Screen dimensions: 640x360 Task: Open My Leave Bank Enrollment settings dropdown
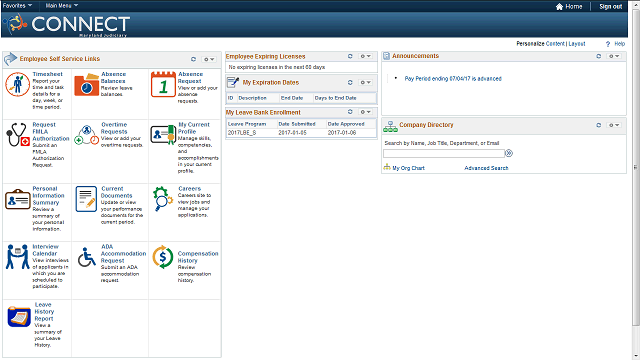(x=365, y=112)
